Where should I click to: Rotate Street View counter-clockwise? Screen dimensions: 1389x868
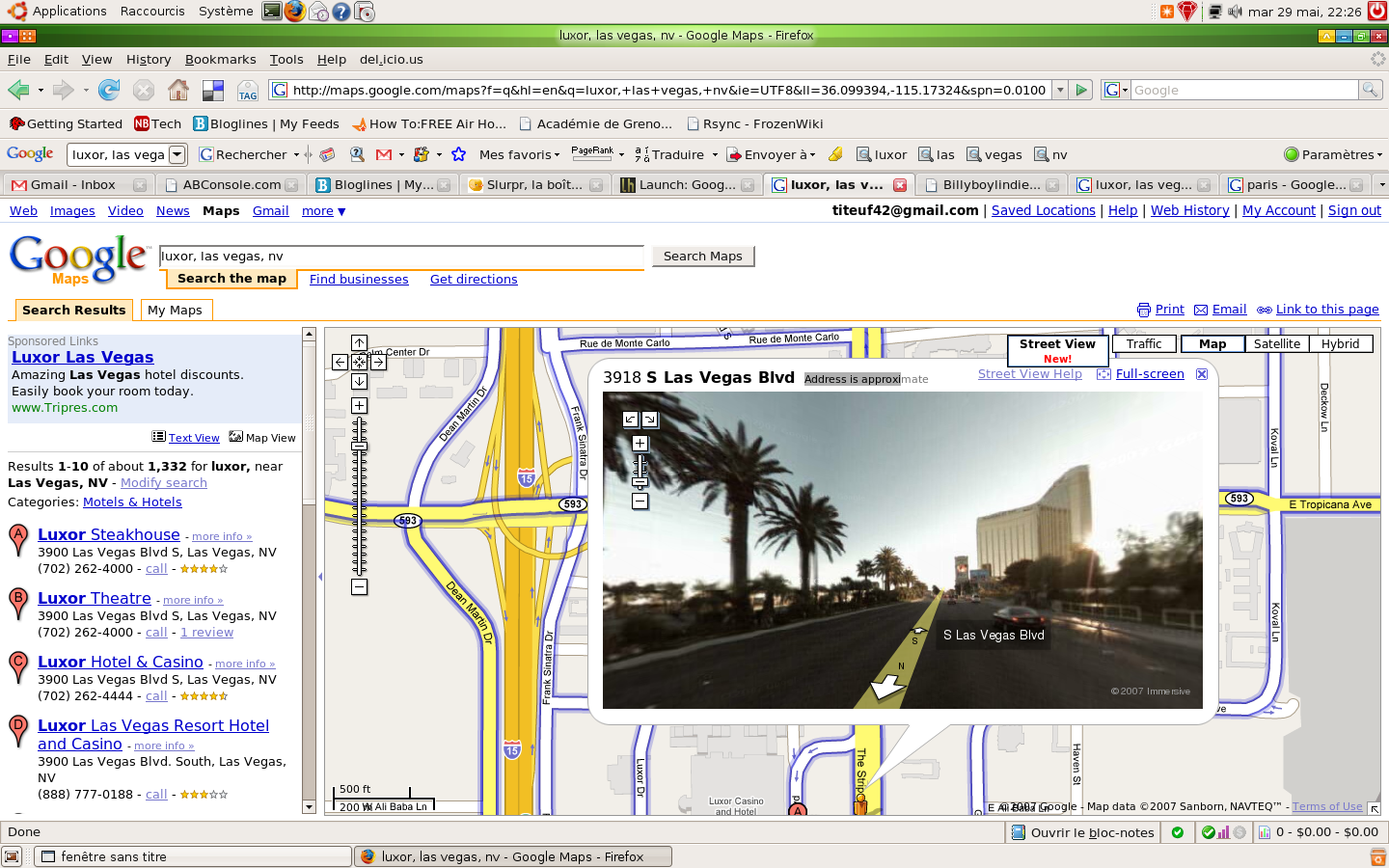tap(630, 419)
